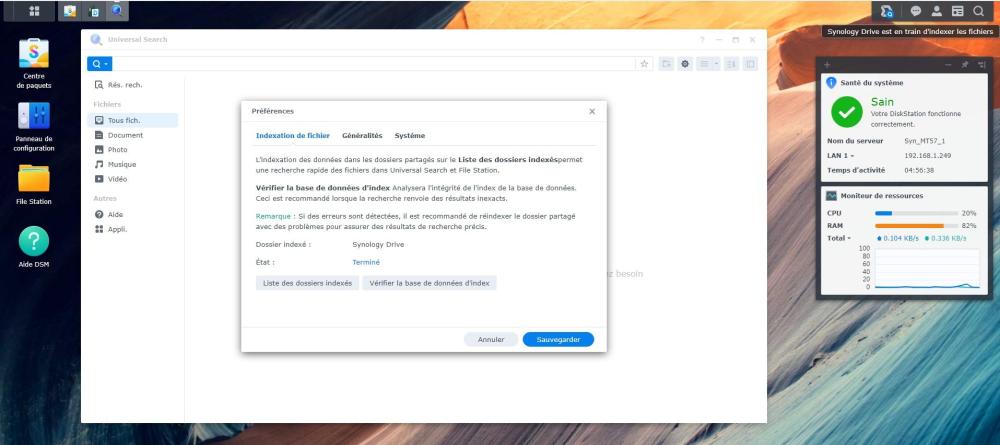This screenshot has width=1000, height=445.
Task: Expand the view mode dropdown arrow
Action: pyautogui.click(x=716, y=64)
